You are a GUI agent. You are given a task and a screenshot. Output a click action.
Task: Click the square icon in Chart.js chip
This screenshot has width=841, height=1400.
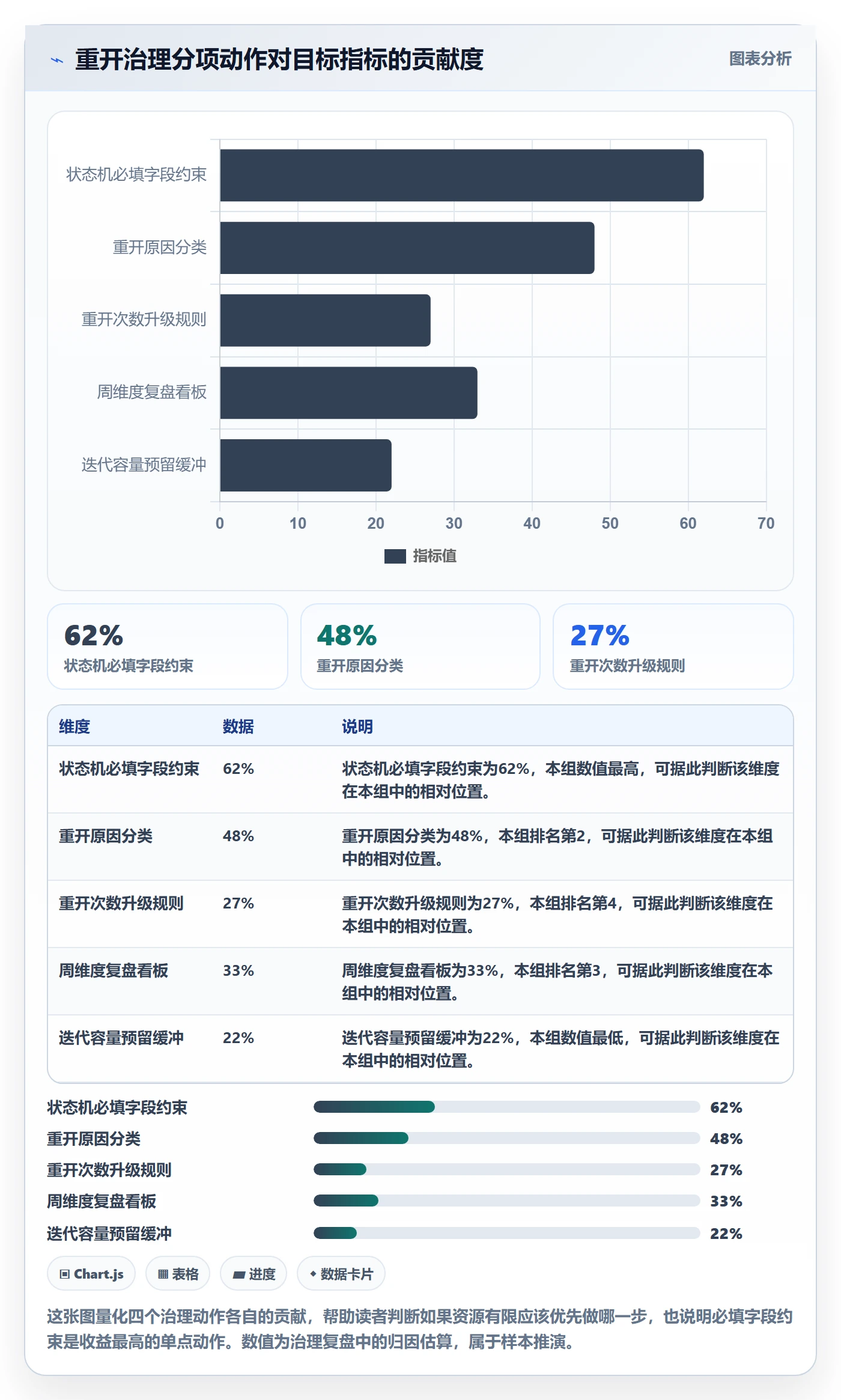click(65, 1274)
